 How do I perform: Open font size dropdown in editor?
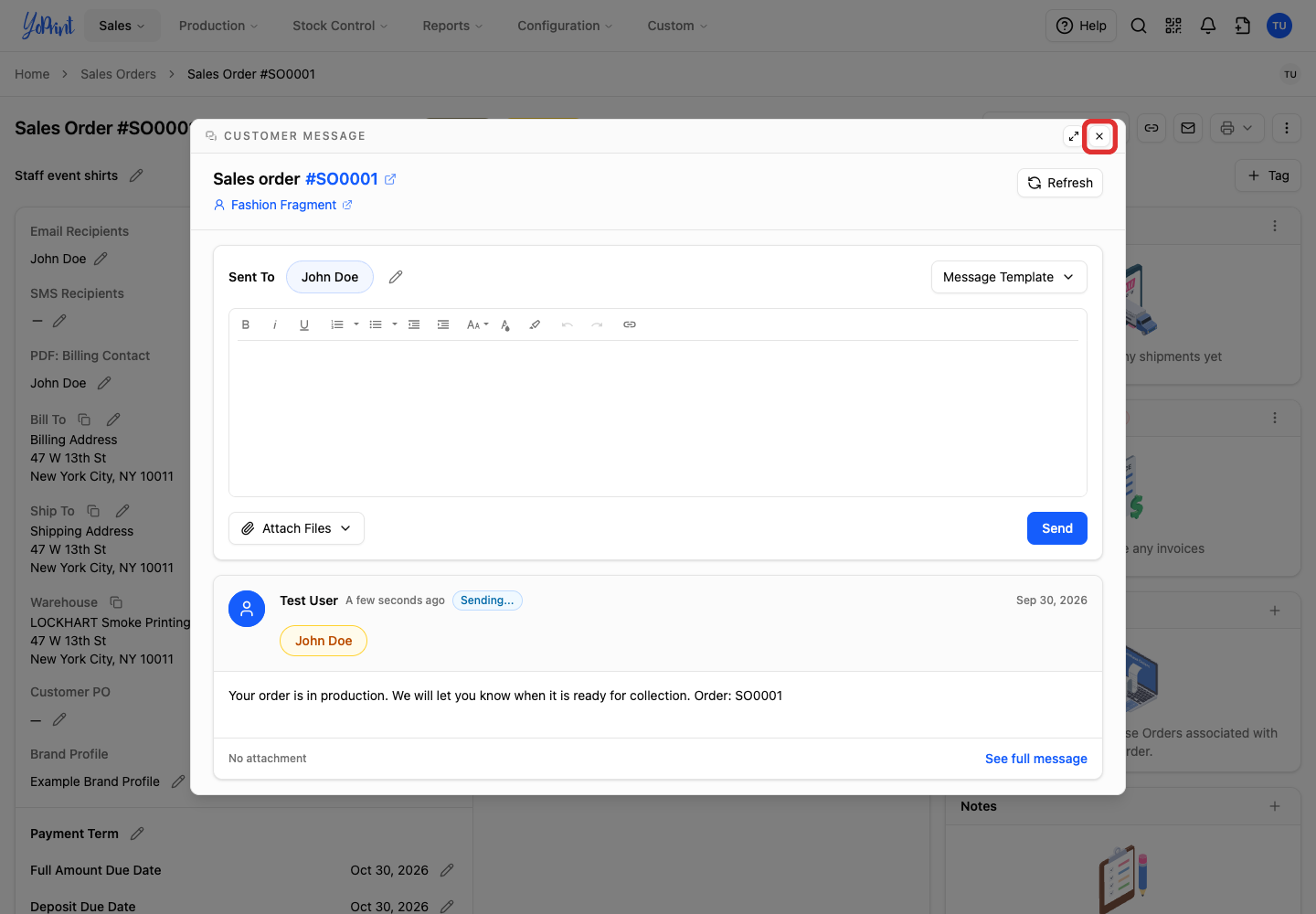point(477,324)
